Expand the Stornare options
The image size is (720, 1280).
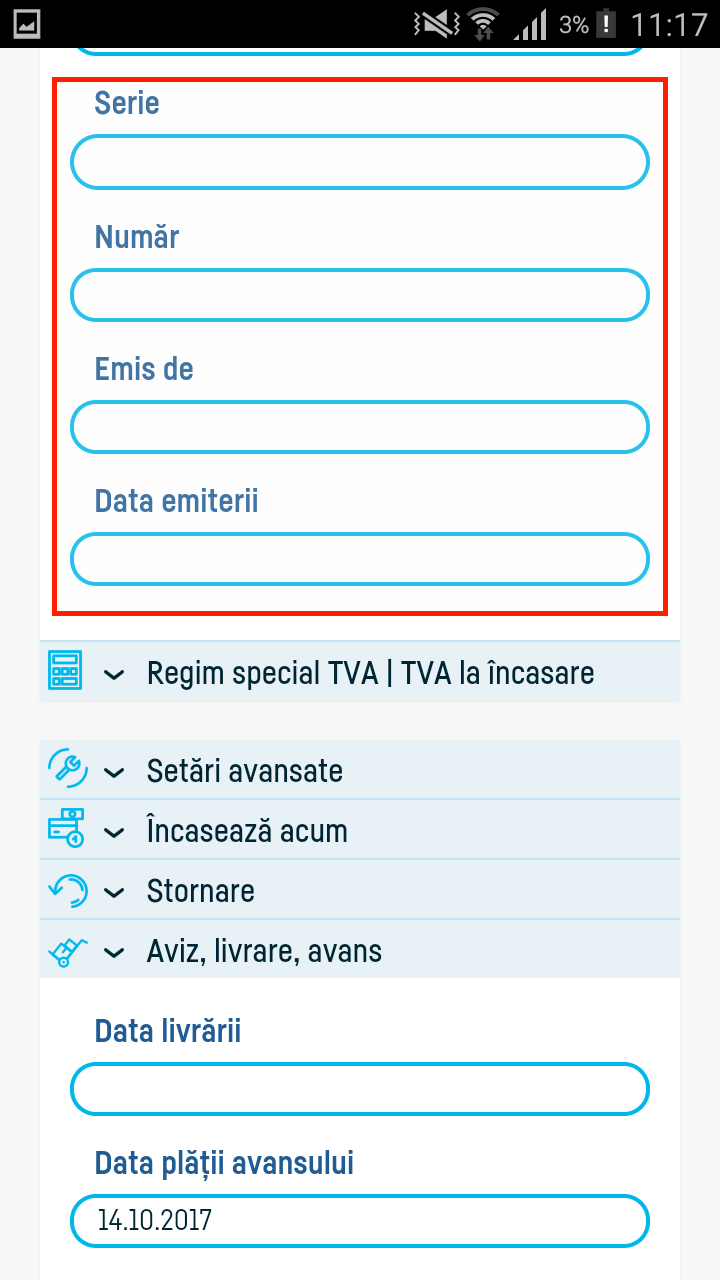(114, 890)
